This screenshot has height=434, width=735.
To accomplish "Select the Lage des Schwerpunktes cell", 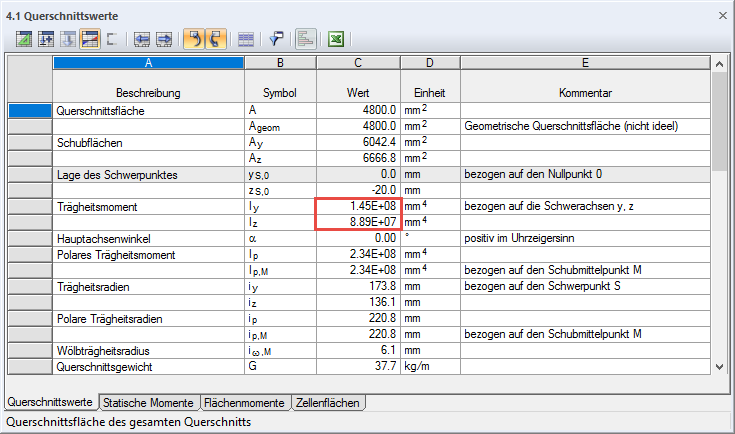I will pyautogui.click(x=148, y=175).
